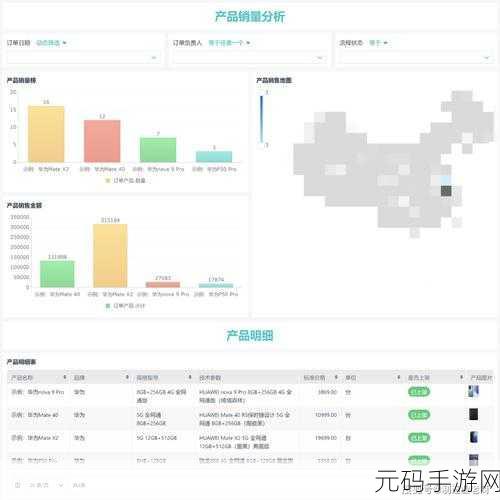Click the green nova 9 Pro sales-count bar
The image size is (500, 500).
(x=158, y=150)
